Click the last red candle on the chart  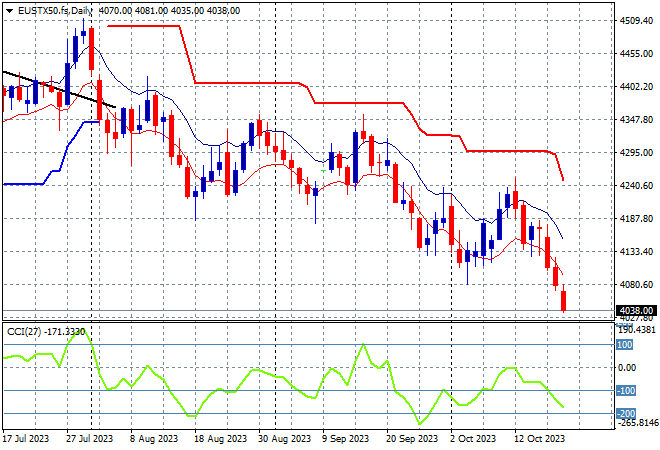pyautogui.click(x=564, y=300)
